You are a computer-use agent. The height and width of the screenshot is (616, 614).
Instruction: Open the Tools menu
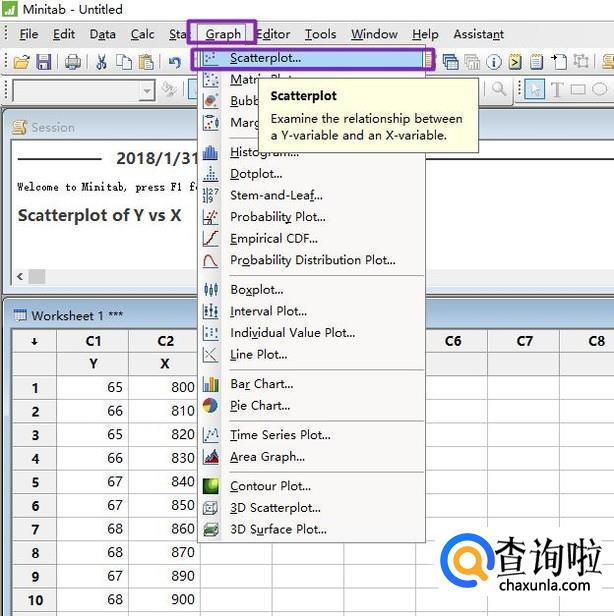[x=320, y=34]
